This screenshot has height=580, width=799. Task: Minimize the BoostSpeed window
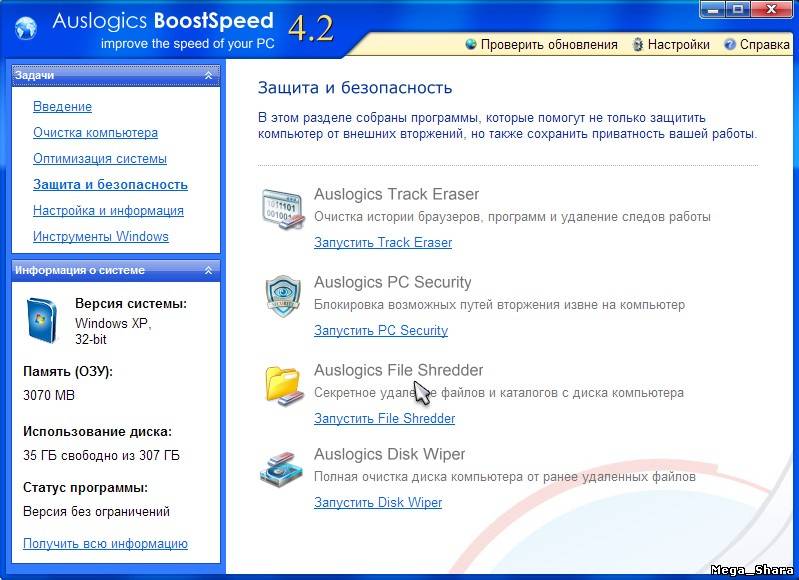[712, 10]
